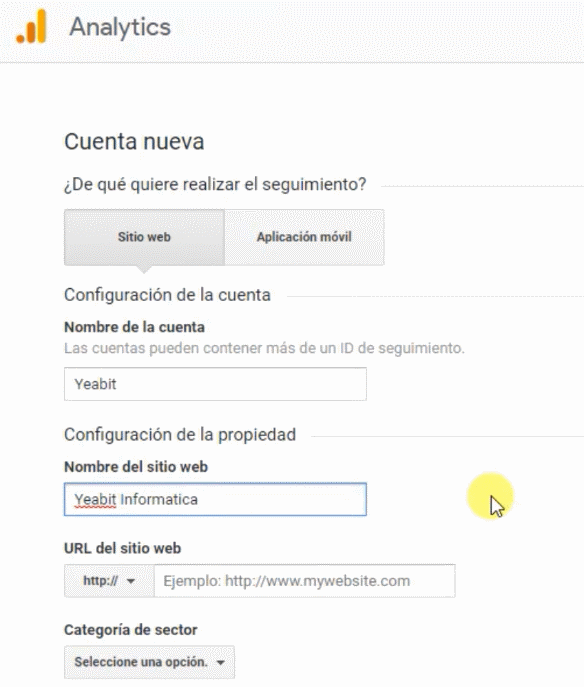Click the URL del sitio web label
The width and height of the screenshot is (584, 687).
click(123, 548)
